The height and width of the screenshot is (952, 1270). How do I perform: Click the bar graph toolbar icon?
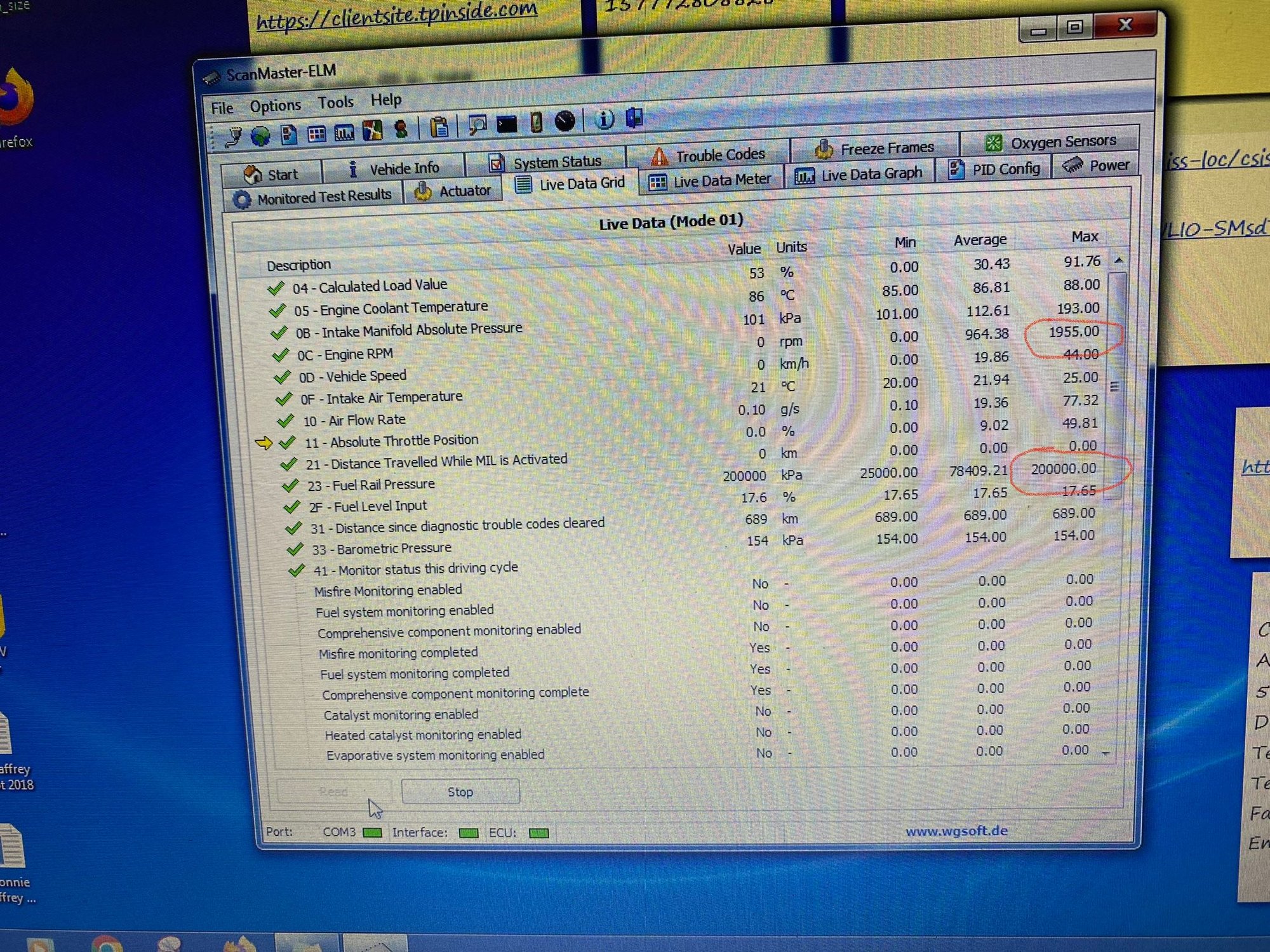pyautogui.click(x=344, y=133)
